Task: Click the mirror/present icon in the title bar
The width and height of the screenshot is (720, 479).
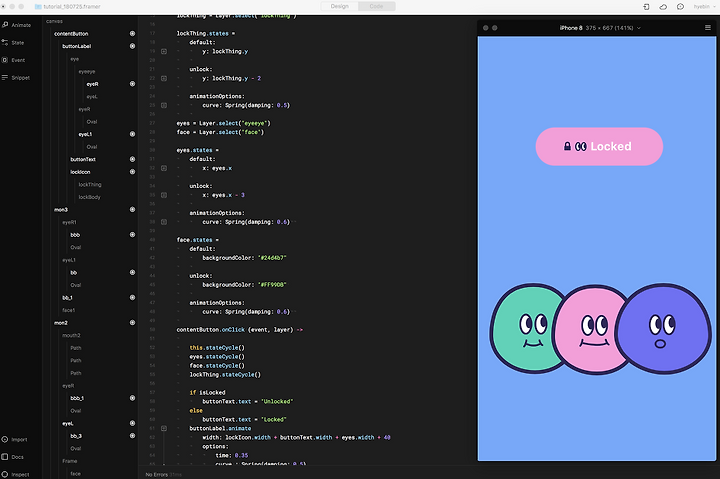Action: (x=646, y=6)
